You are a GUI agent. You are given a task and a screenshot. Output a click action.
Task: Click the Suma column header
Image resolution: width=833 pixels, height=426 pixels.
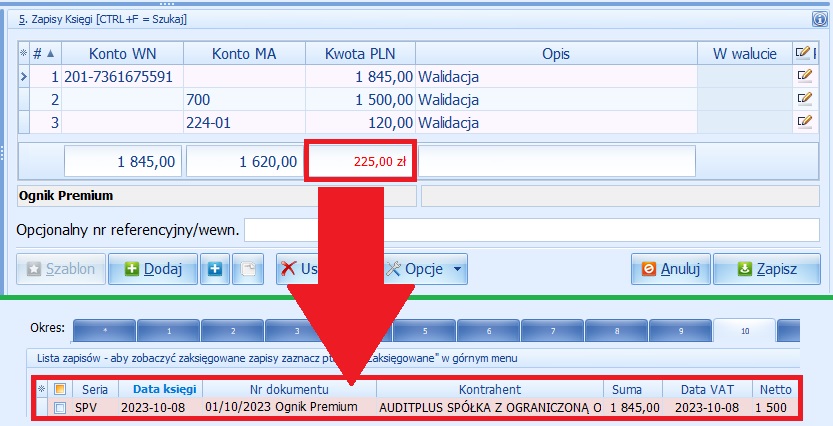(x=633, y=389)
